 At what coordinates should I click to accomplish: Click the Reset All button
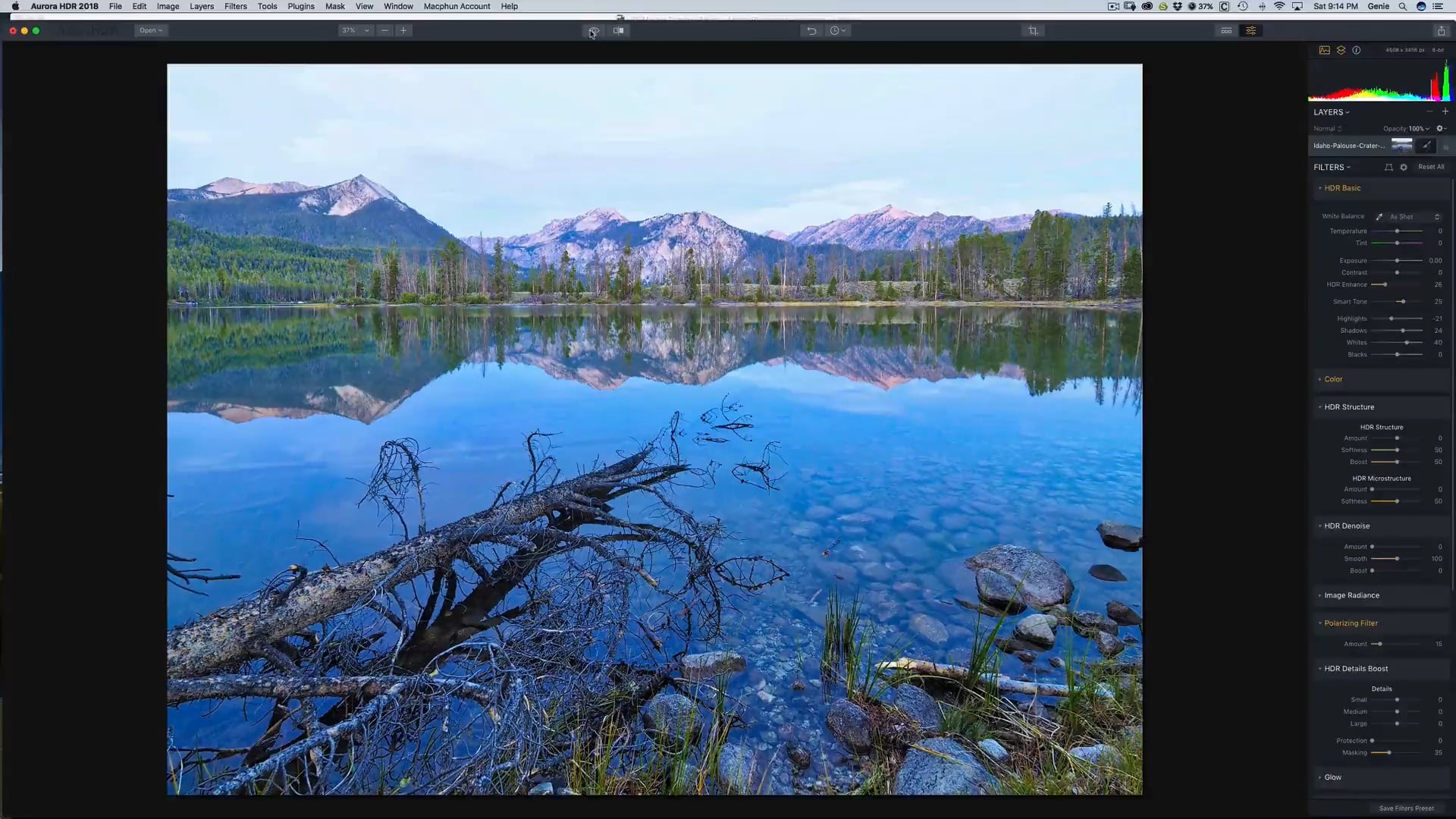pyautogui.click(x=1432, y=167)
